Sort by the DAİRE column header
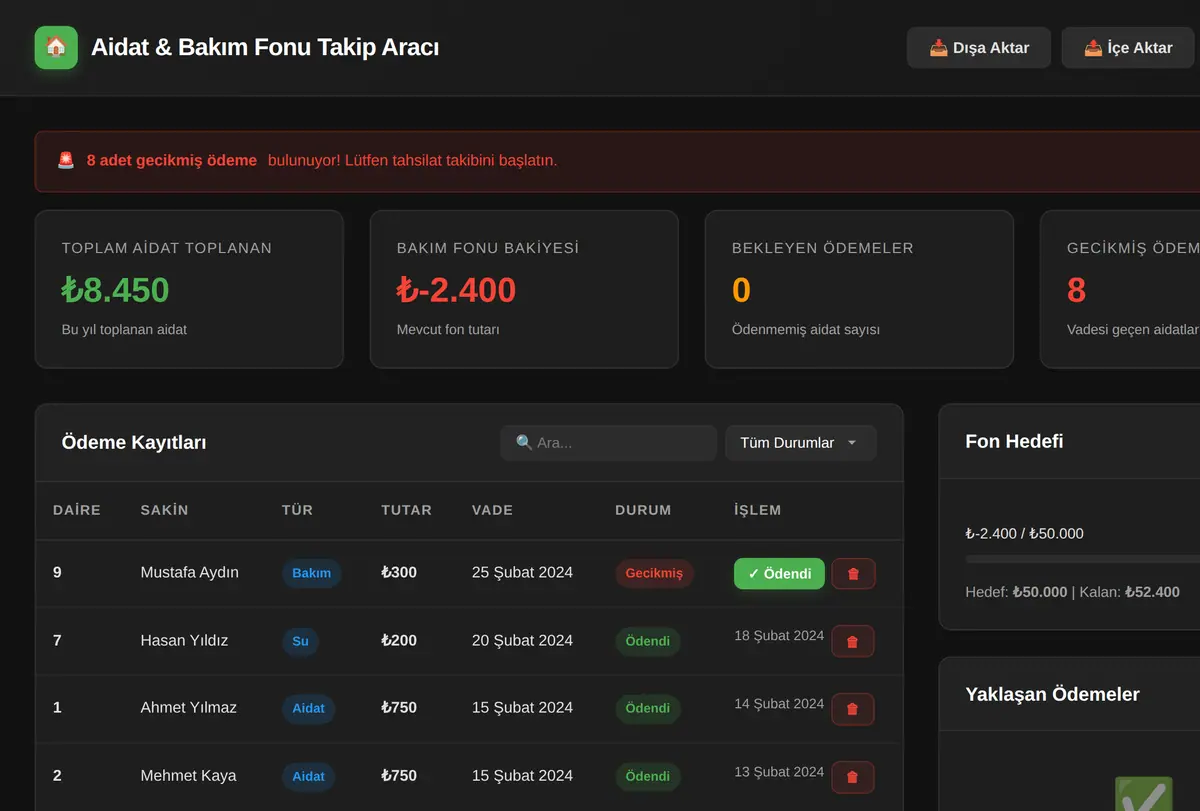Screen dimensions: 1200x811 click(x=77, y=510)
